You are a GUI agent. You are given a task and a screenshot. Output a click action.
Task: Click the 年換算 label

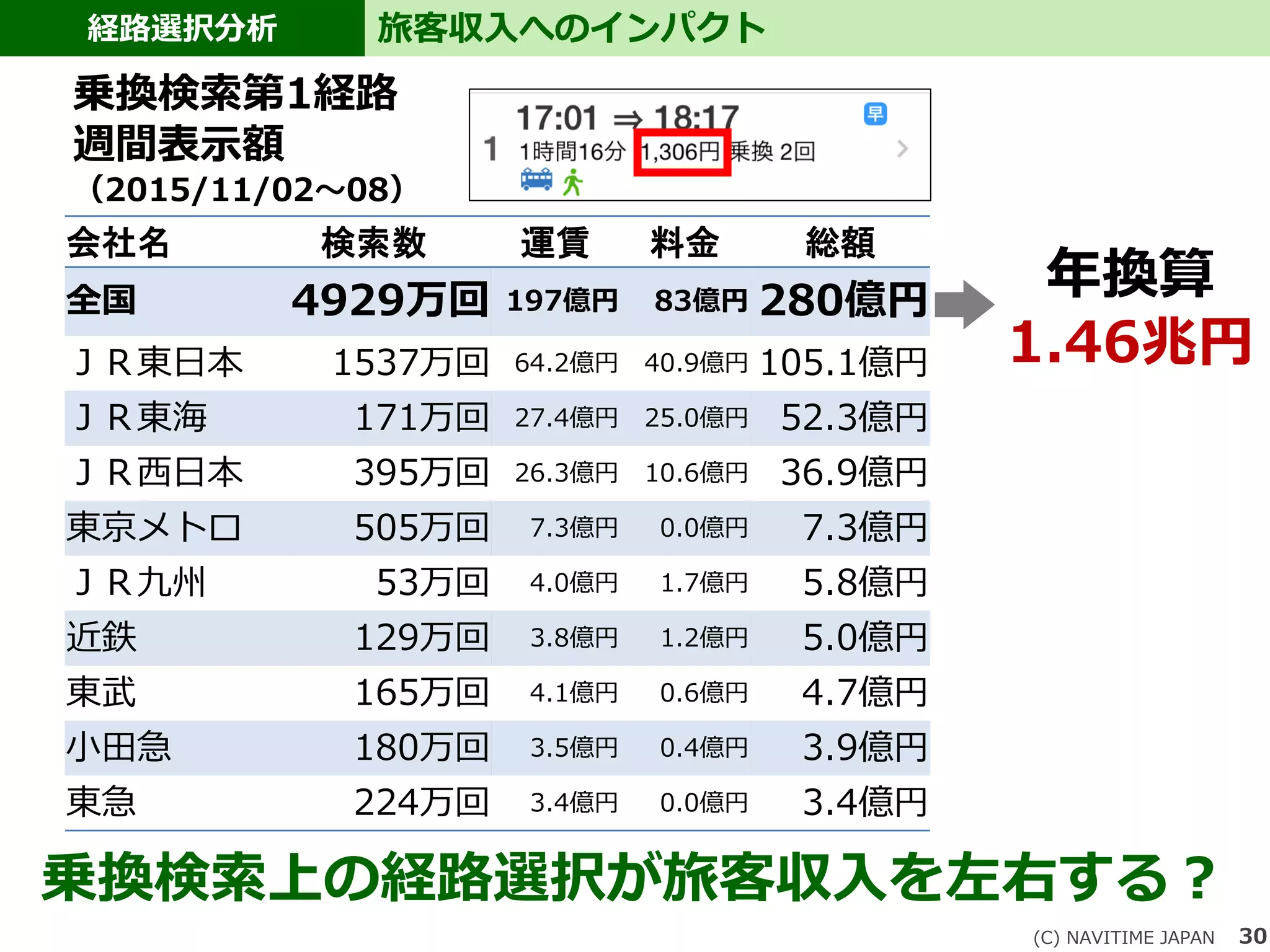coord(1130,272)
